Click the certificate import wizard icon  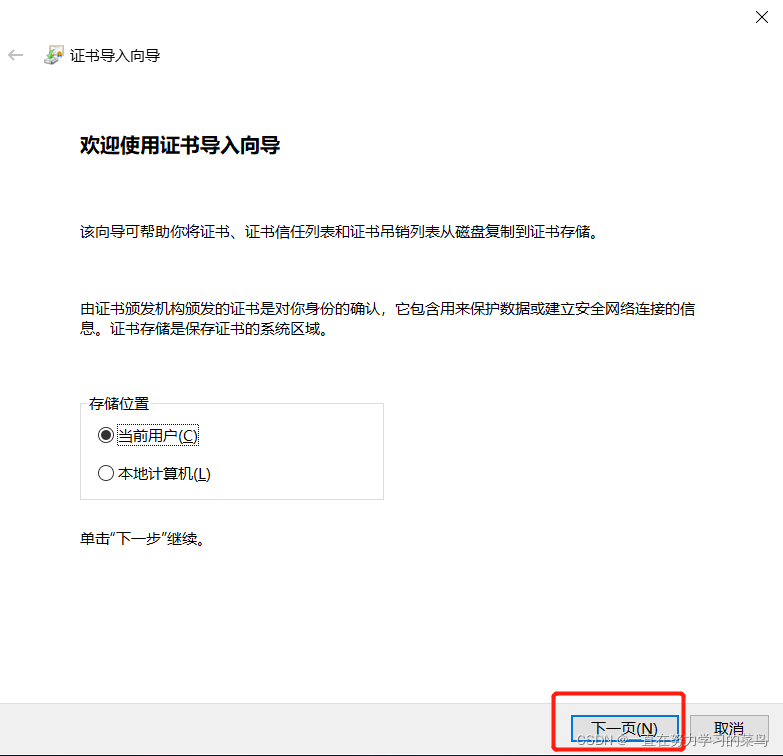(x=53, y=55)
